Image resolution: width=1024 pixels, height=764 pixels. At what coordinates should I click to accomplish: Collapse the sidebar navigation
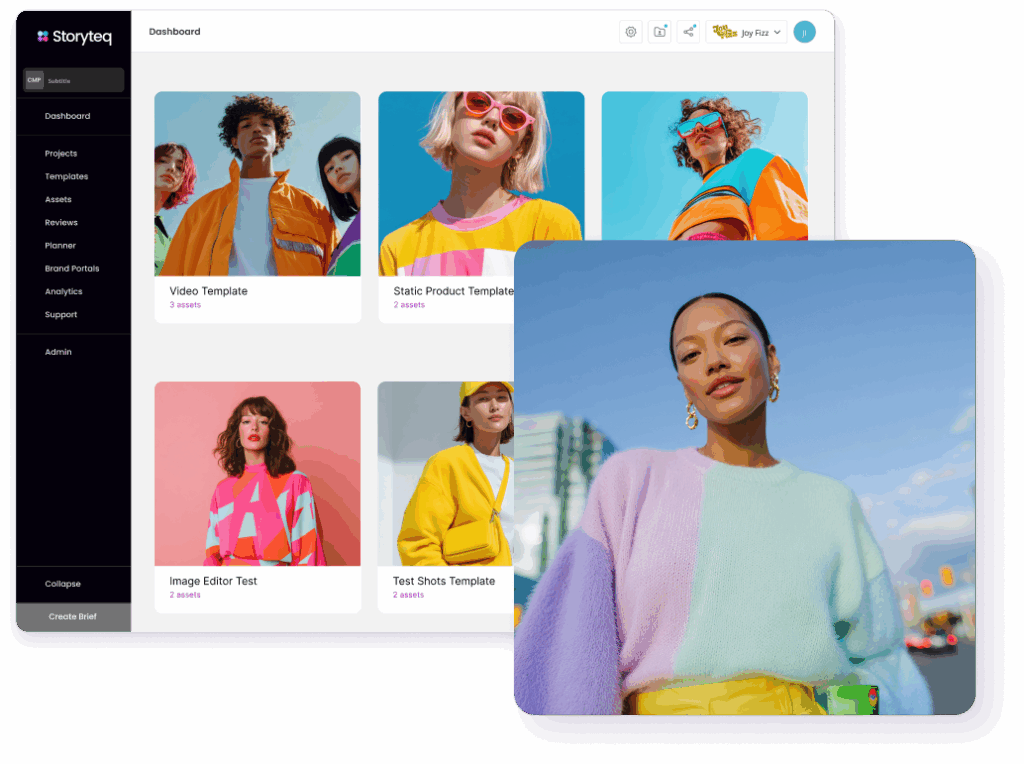coord(63,584)
